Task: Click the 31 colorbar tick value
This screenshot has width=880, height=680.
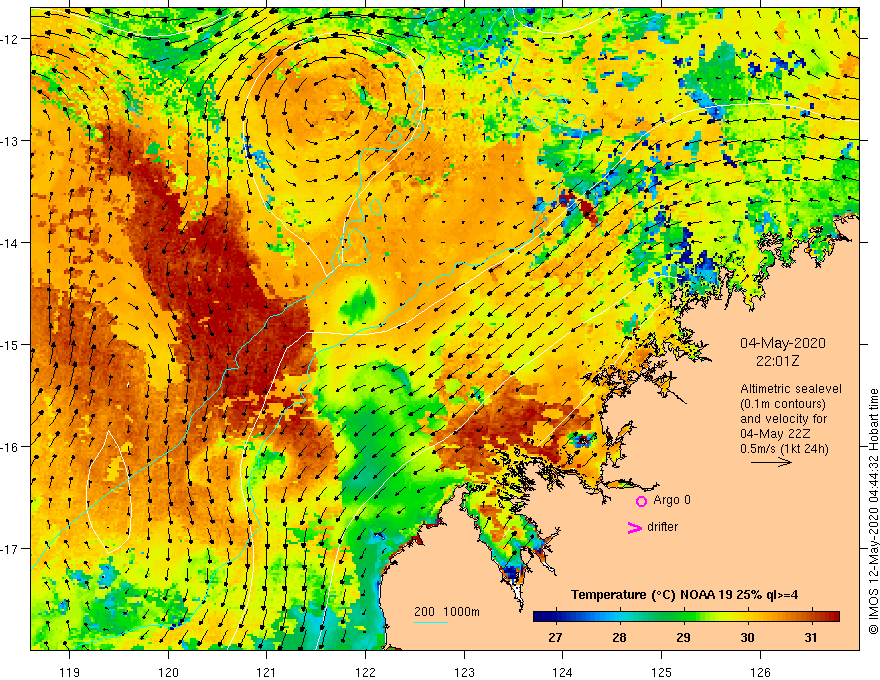Action: pos(810,637)
